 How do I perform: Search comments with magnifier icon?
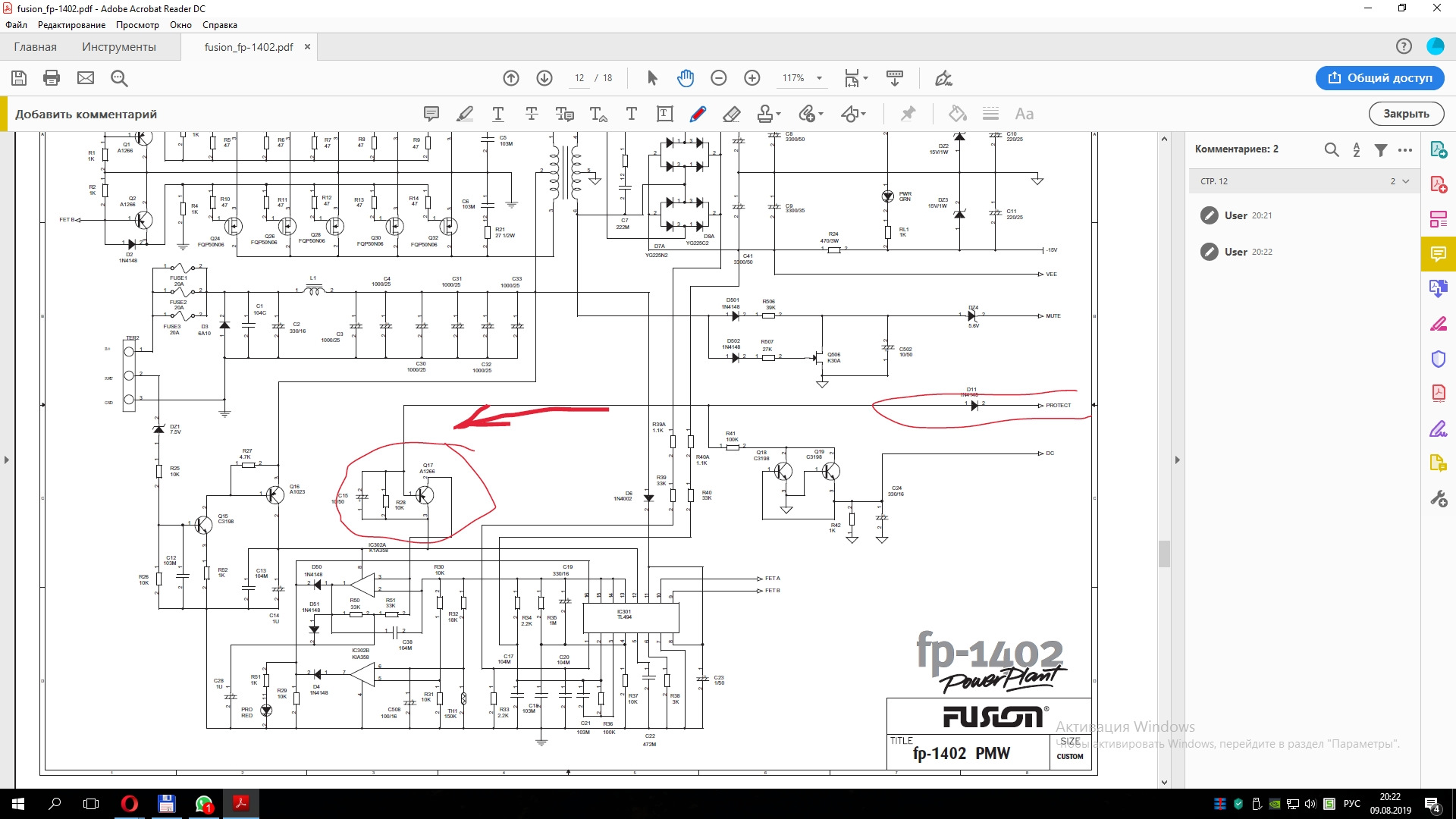click(x=1332, y=149)
